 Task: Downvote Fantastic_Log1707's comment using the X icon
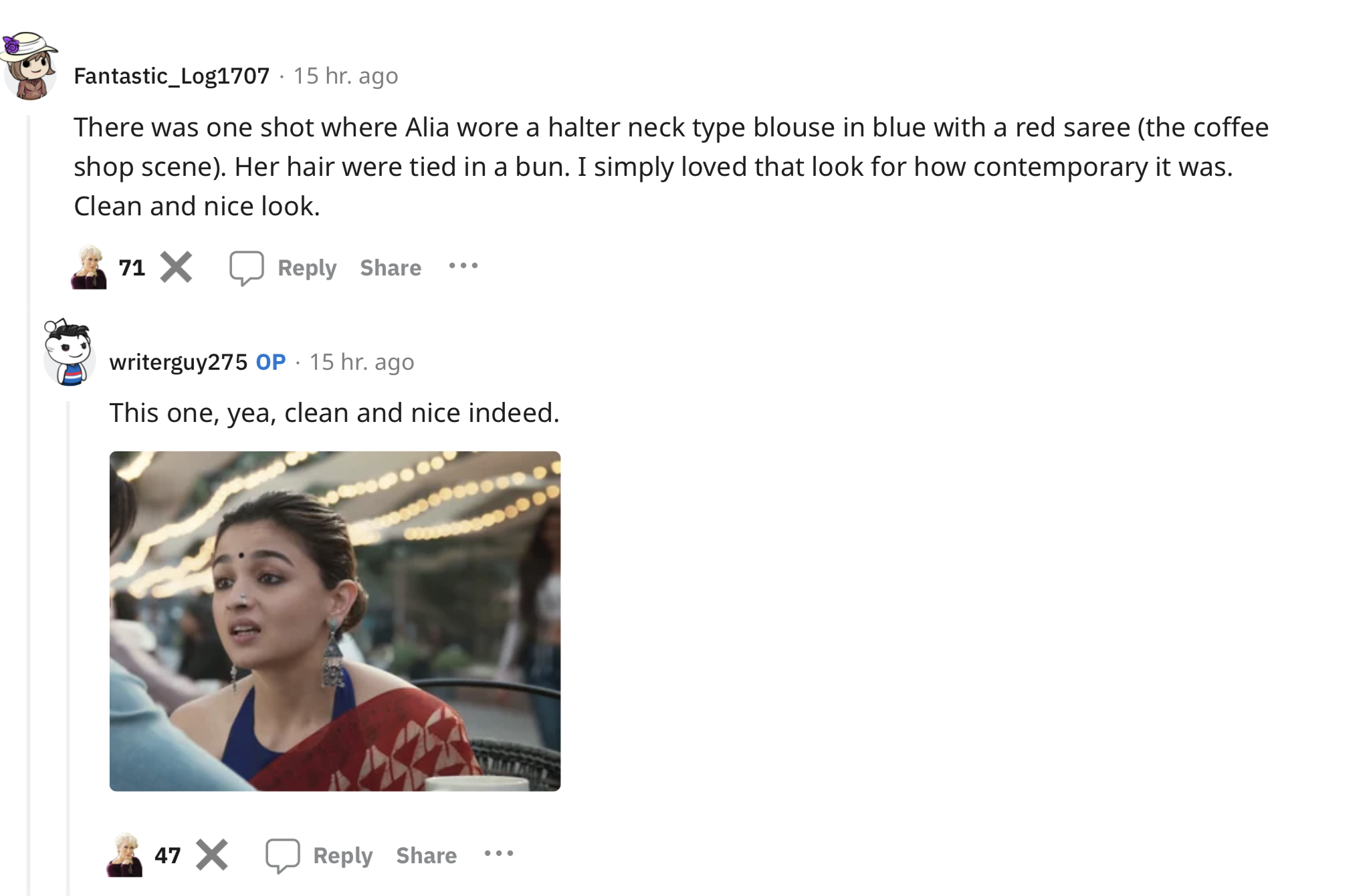point(177,267)
